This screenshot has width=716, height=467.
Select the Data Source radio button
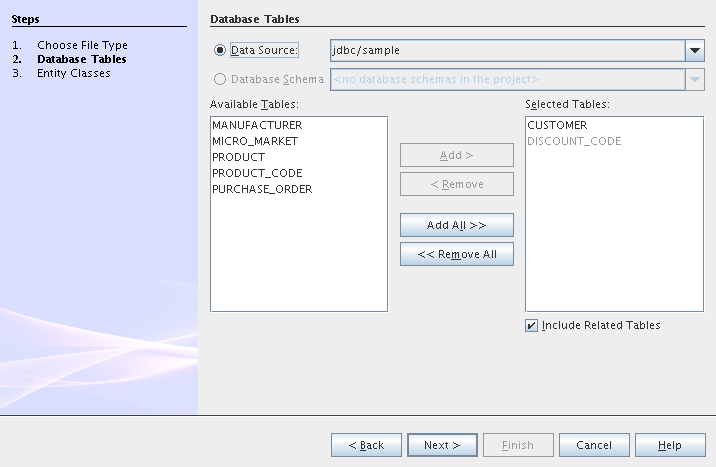tap(220, 50)
